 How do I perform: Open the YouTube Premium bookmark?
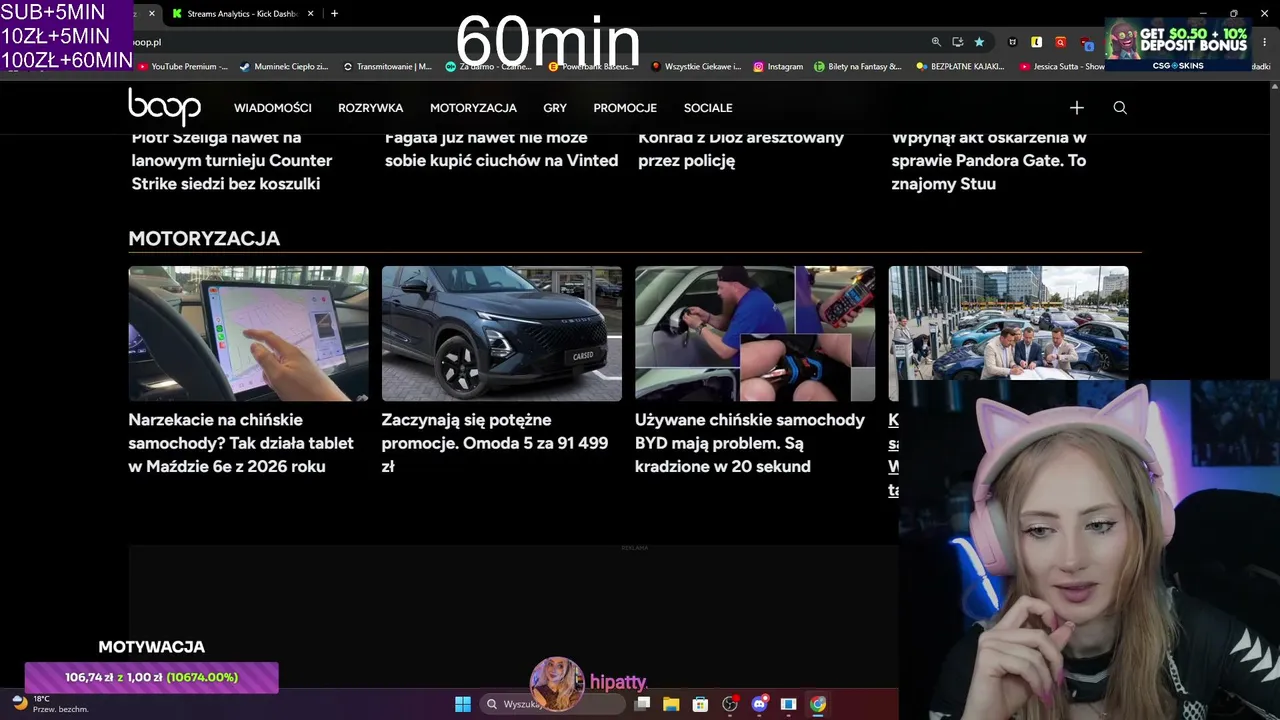(x=182, y=67)
